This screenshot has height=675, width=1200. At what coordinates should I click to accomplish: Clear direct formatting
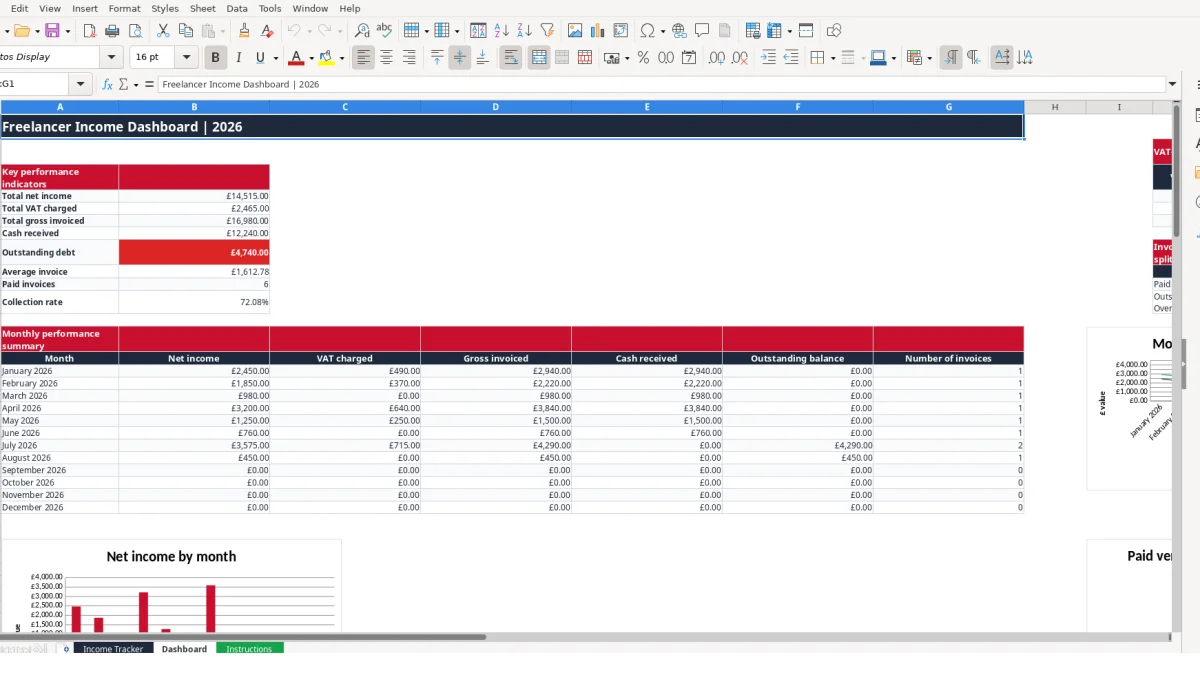pos(267,31)
